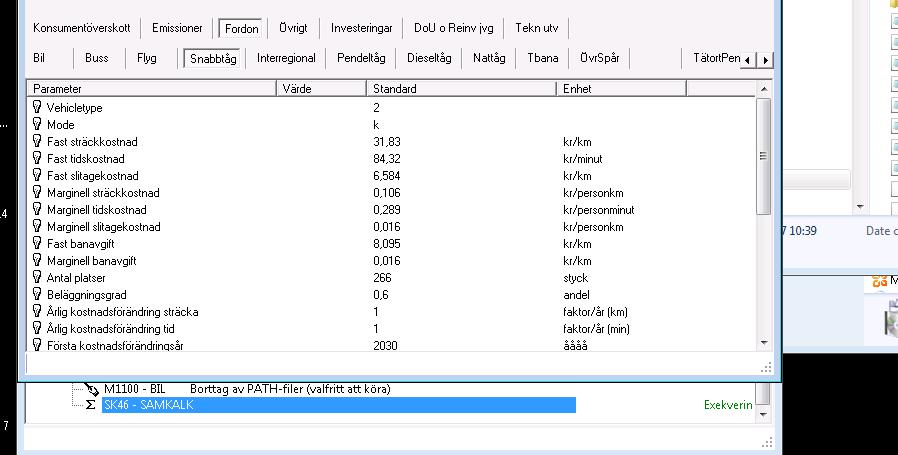Click the Standard column header

(461, 89)
